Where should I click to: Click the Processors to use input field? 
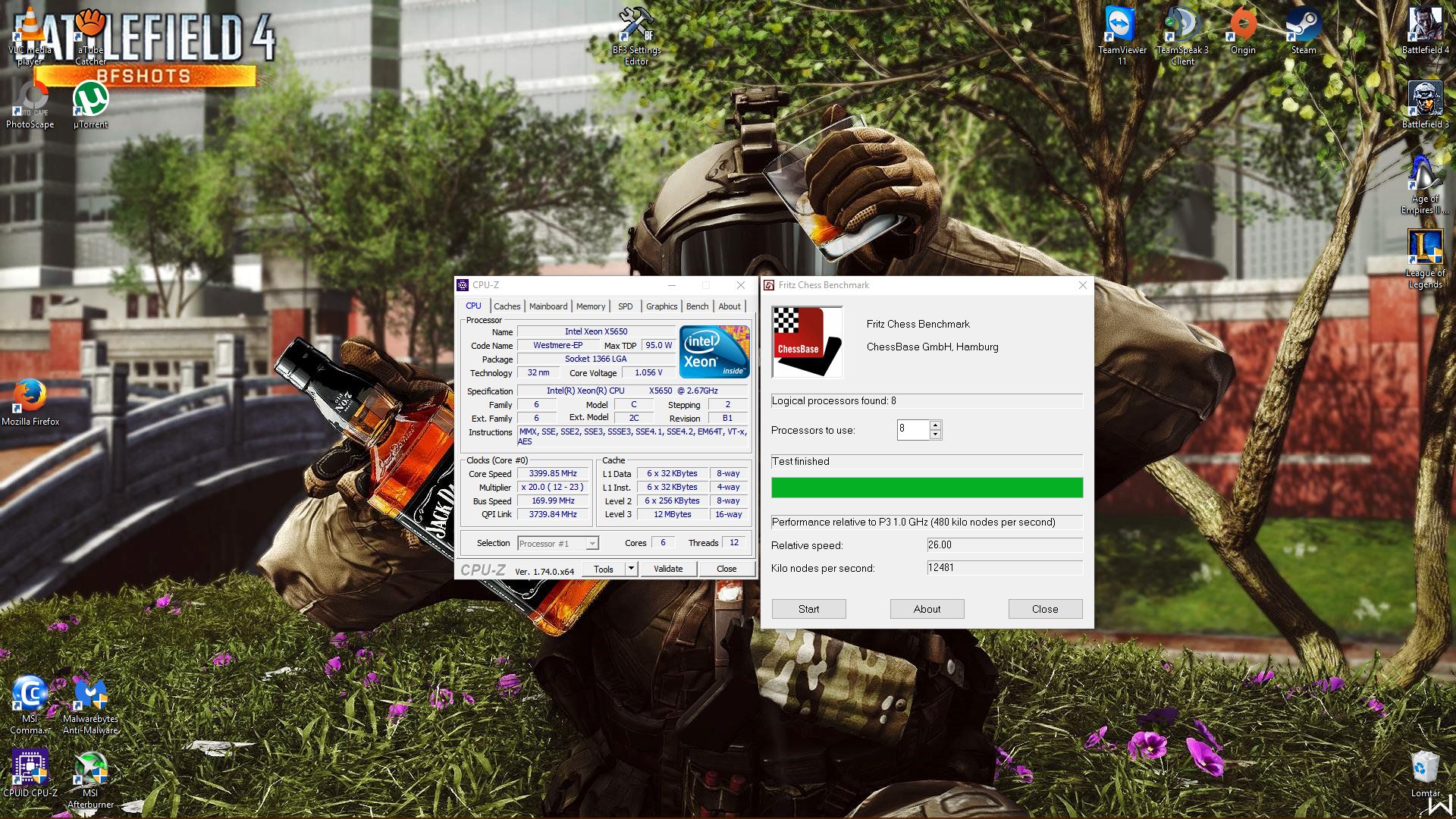click(x=913, y=429)
